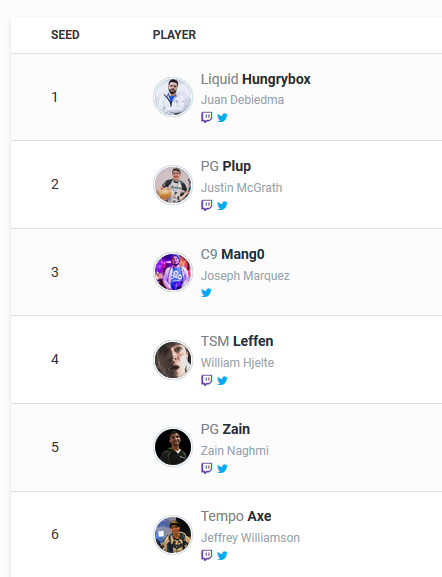Open Tempo Axe player link
The width and height of the screenshot is (442, 577).
[x=236, y=516]
